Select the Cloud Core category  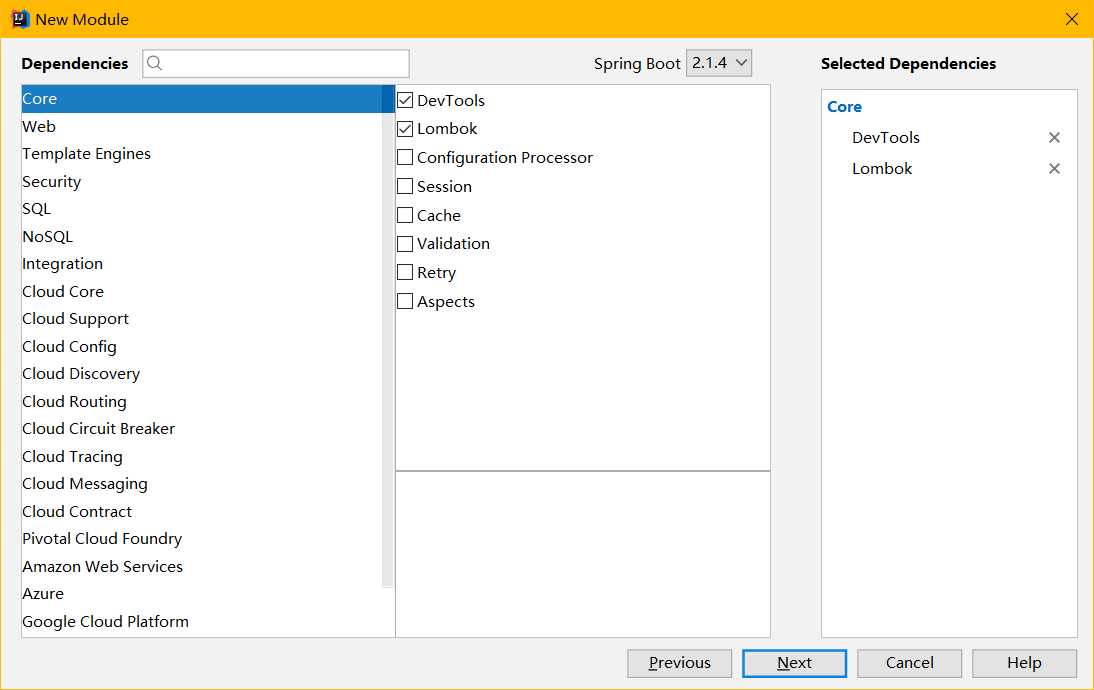(202, 292)
